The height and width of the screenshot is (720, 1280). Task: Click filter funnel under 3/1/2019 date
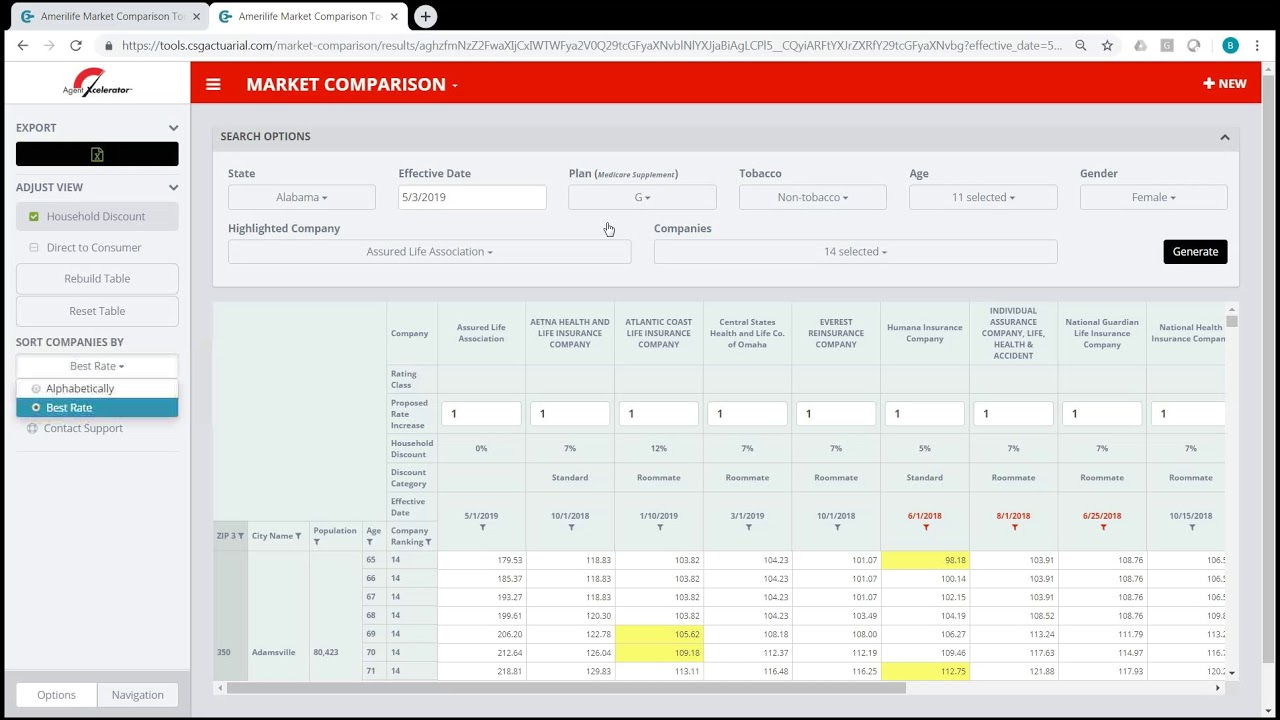(748, 528)
